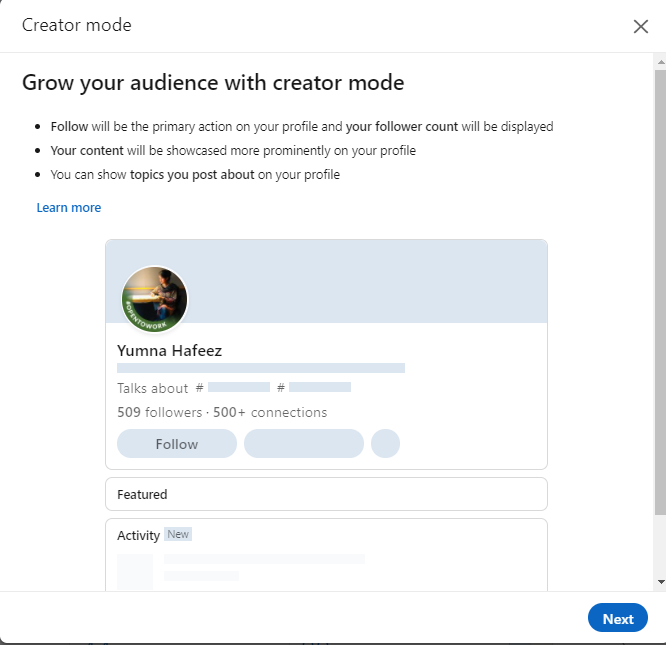Click the bullet about Follow being primary action

(x=302, y=127)
